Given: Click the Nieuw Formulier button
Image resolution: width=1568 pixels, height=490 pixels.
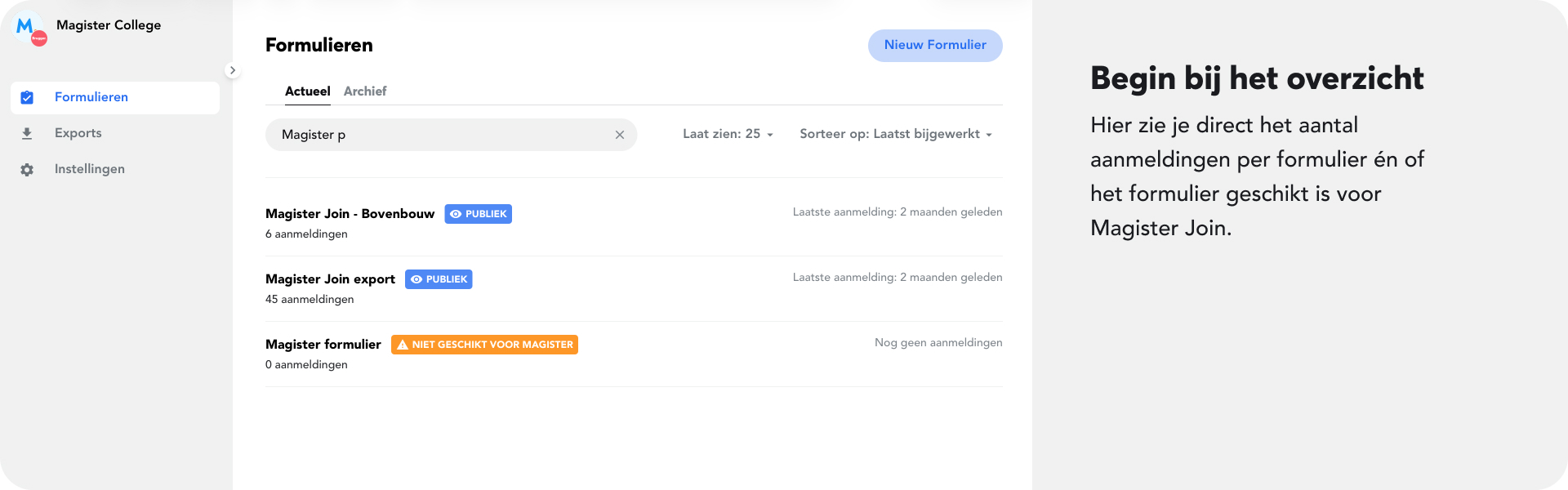Looking at the screenshot, I should (935, 46).
